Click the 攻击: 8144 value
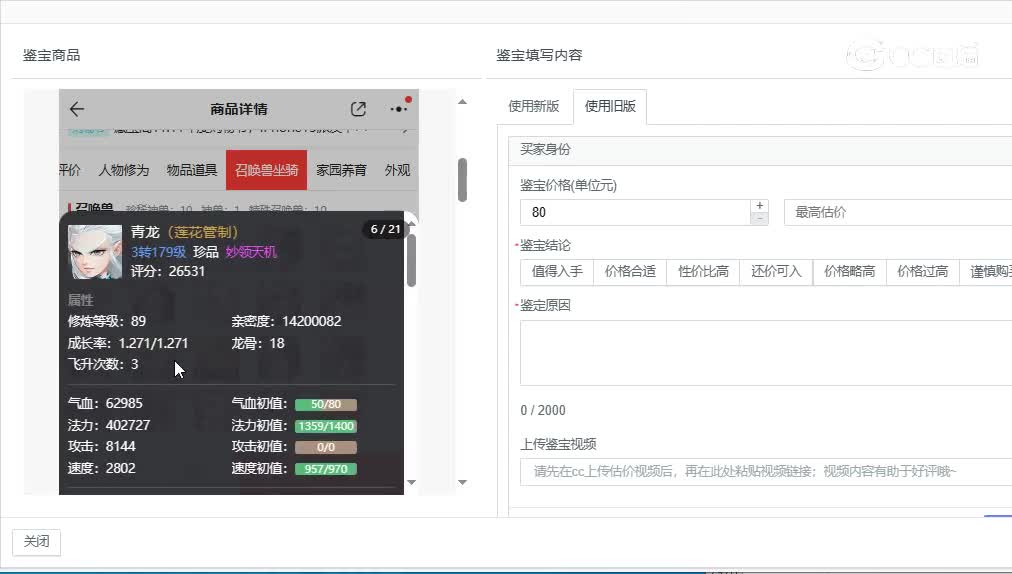 (x=102, y=446)
